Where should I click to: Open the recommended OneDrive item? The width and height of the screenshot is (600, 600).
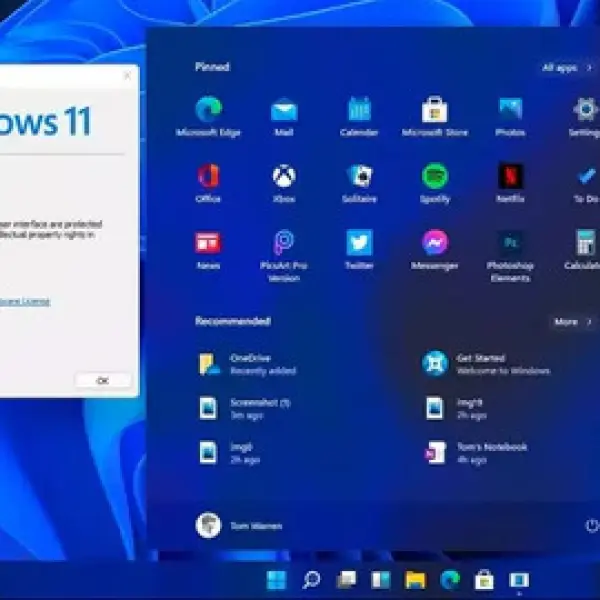pos(250,363)
